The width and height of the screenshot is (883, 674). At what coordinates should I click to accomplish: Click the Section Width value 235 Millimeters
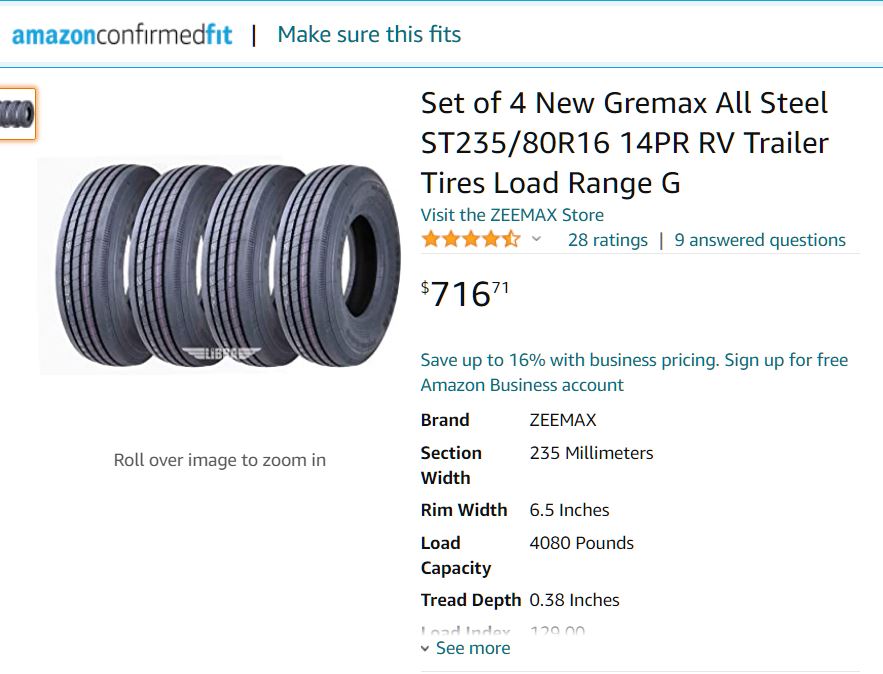pyautogui.click(x=591, y=453)
